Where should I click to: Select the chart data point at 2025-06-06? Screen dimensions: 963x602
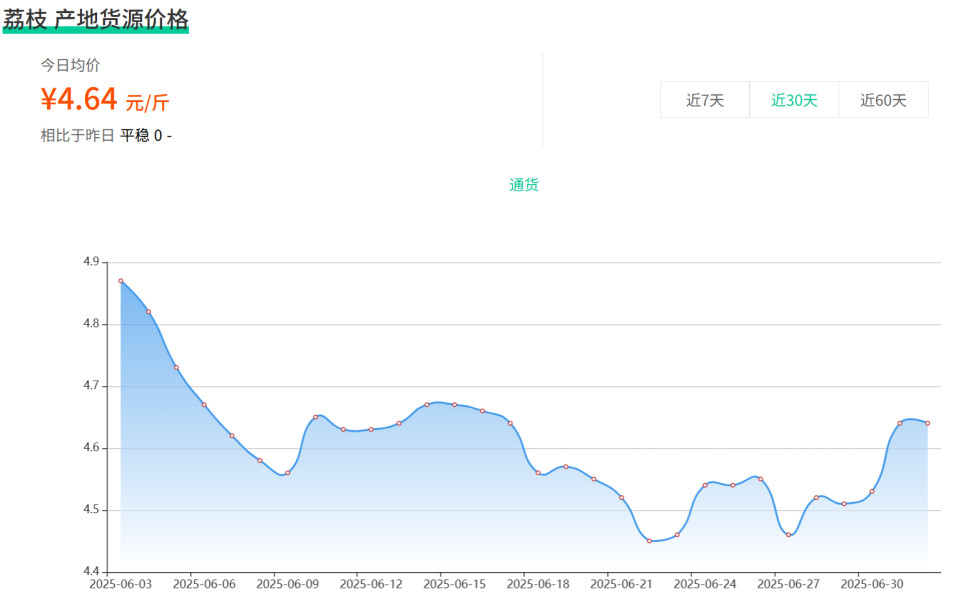point(204,405)
